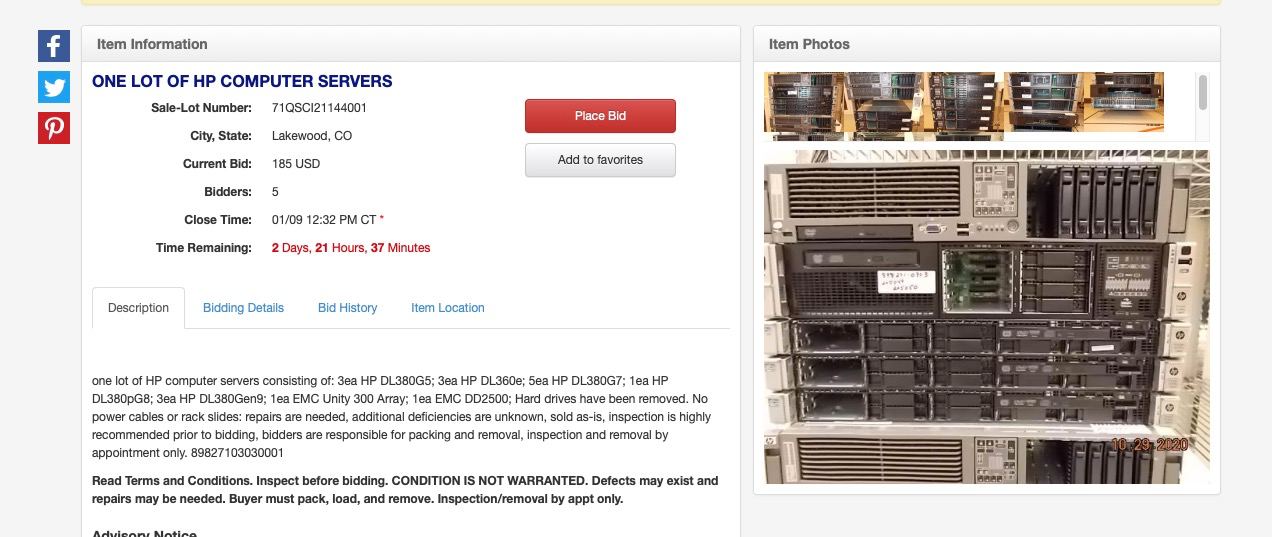Select the fifth thumbnail showing blue-front server
The image size is (1272, 537).
[1124, 102]
